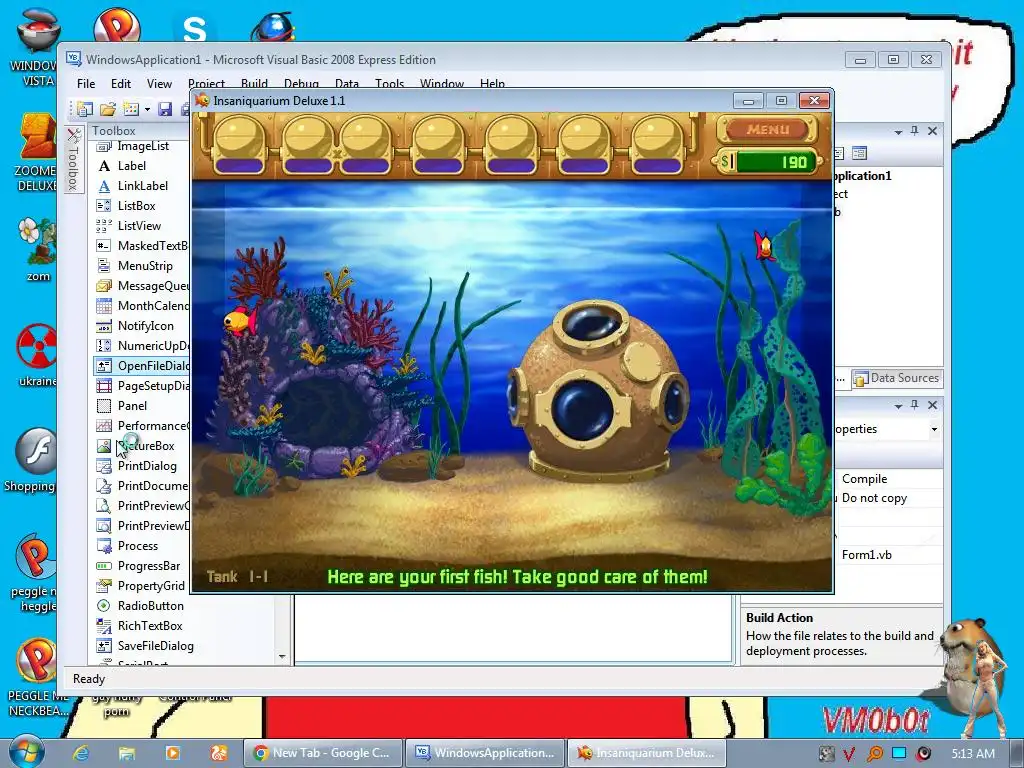Click the collapsed Toolbox side tab
The width and height of the screenshot is (1024, 768).
pos(73,159)
